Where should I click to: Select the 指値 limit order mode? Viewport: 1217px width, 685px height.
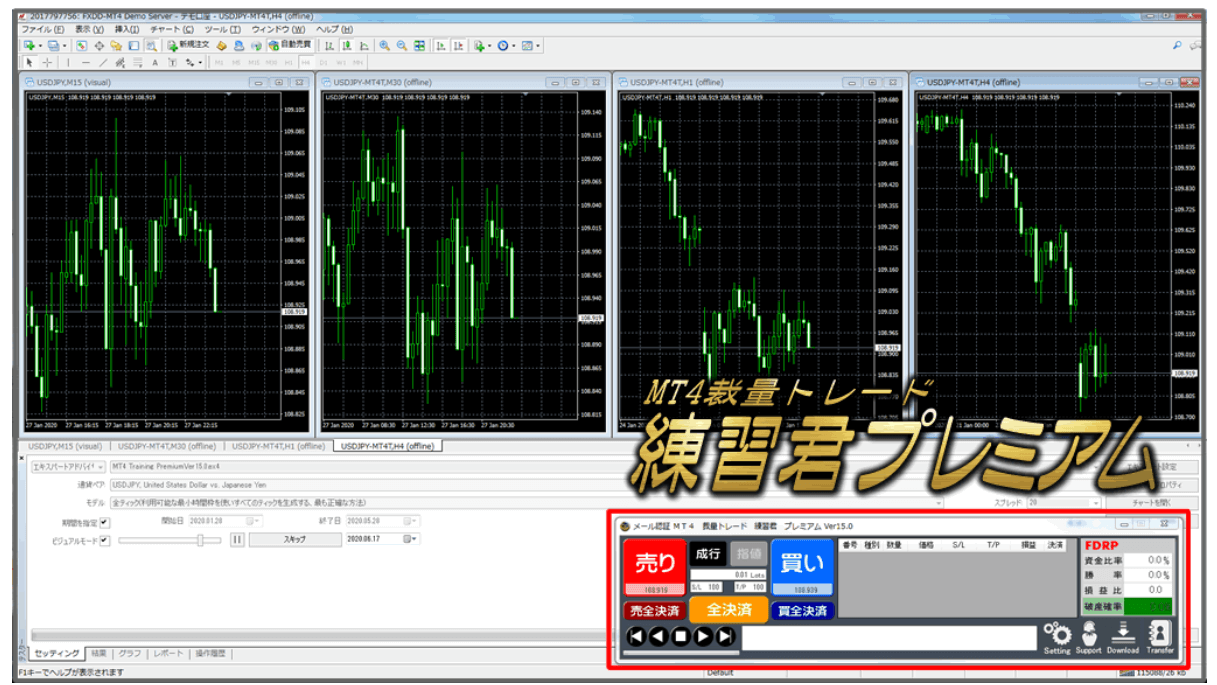click(749, 554)
